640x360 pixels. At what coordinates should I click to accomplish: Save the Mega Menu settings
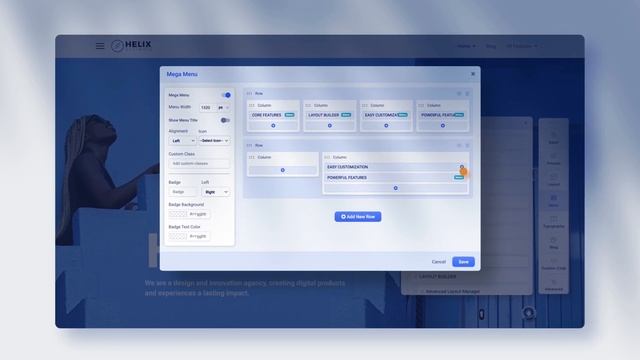pos(463,262)
